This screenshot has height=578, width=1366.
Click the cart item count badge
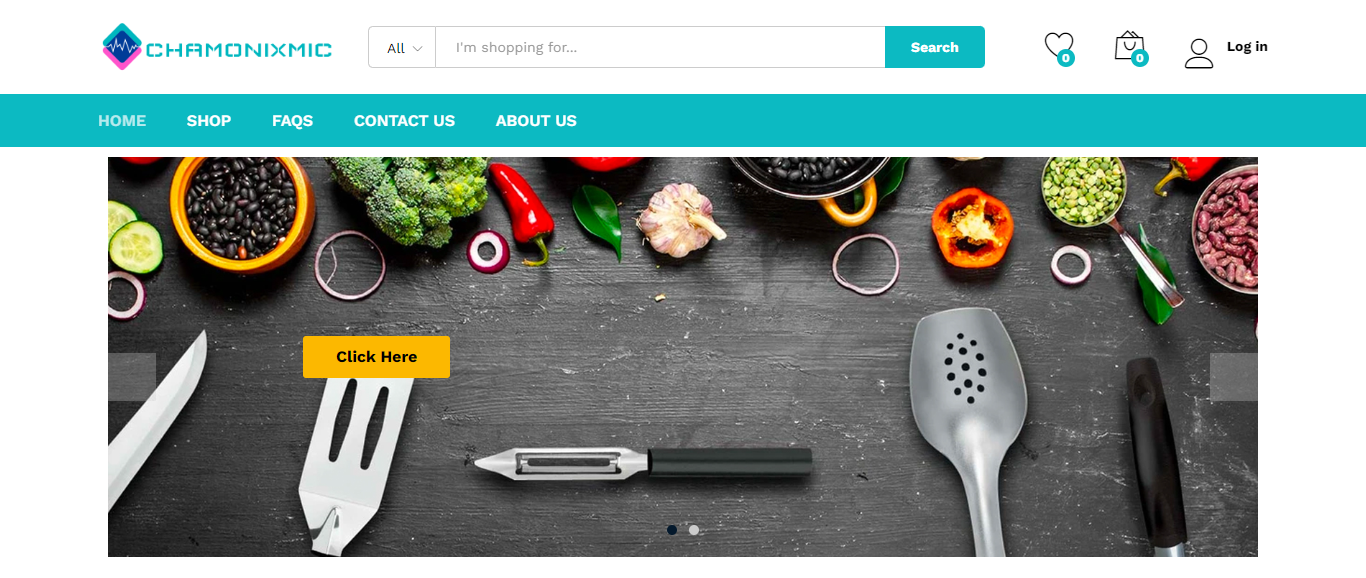point(1139,58)
